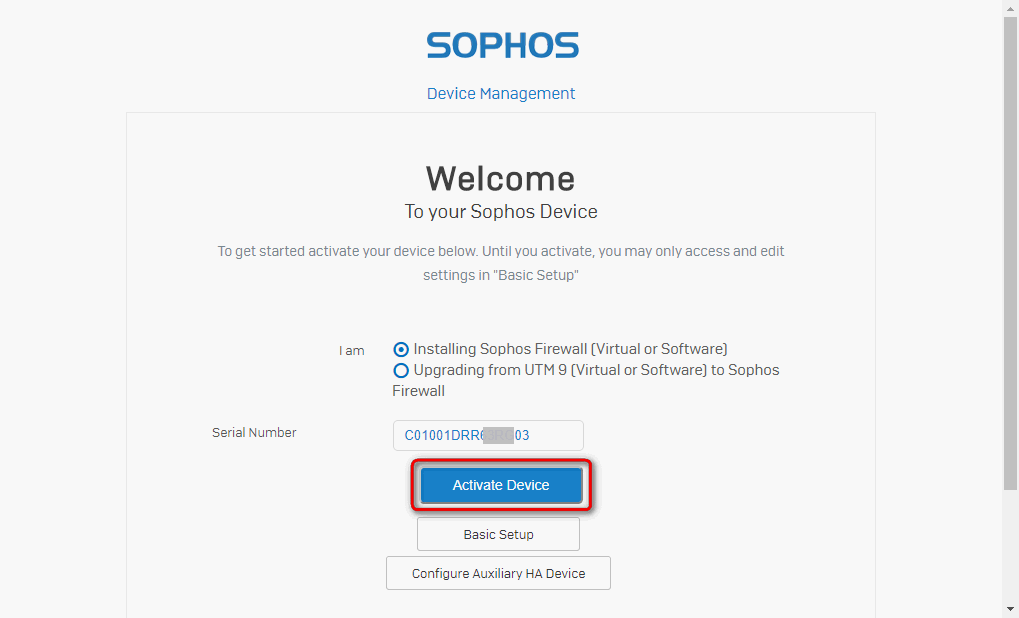
Task: Click the scrollbar up arrow
Action: [1010, 7]
